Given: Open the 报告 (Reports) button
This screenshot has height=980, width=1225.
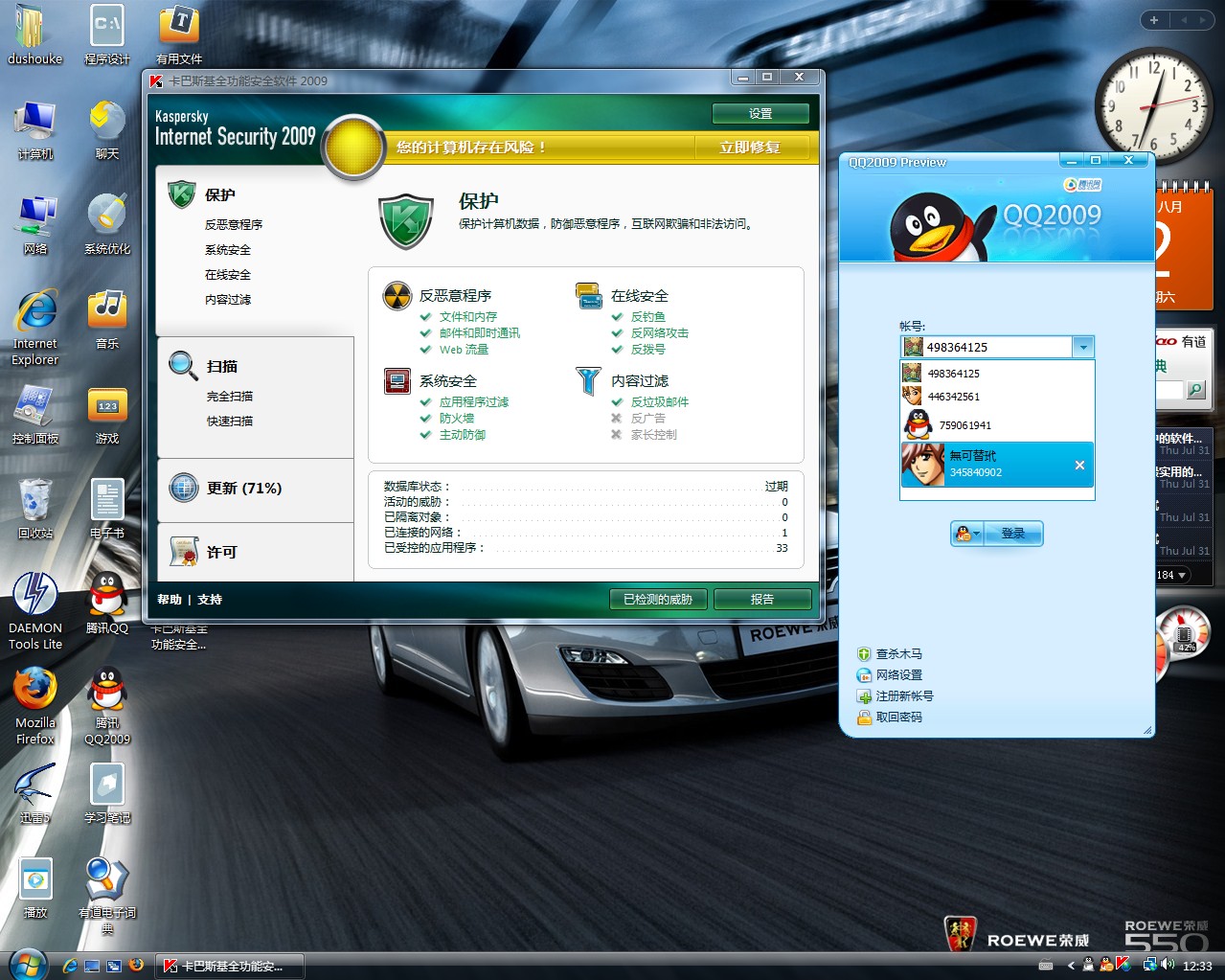Looking at the screenshot, I should 762,600.
